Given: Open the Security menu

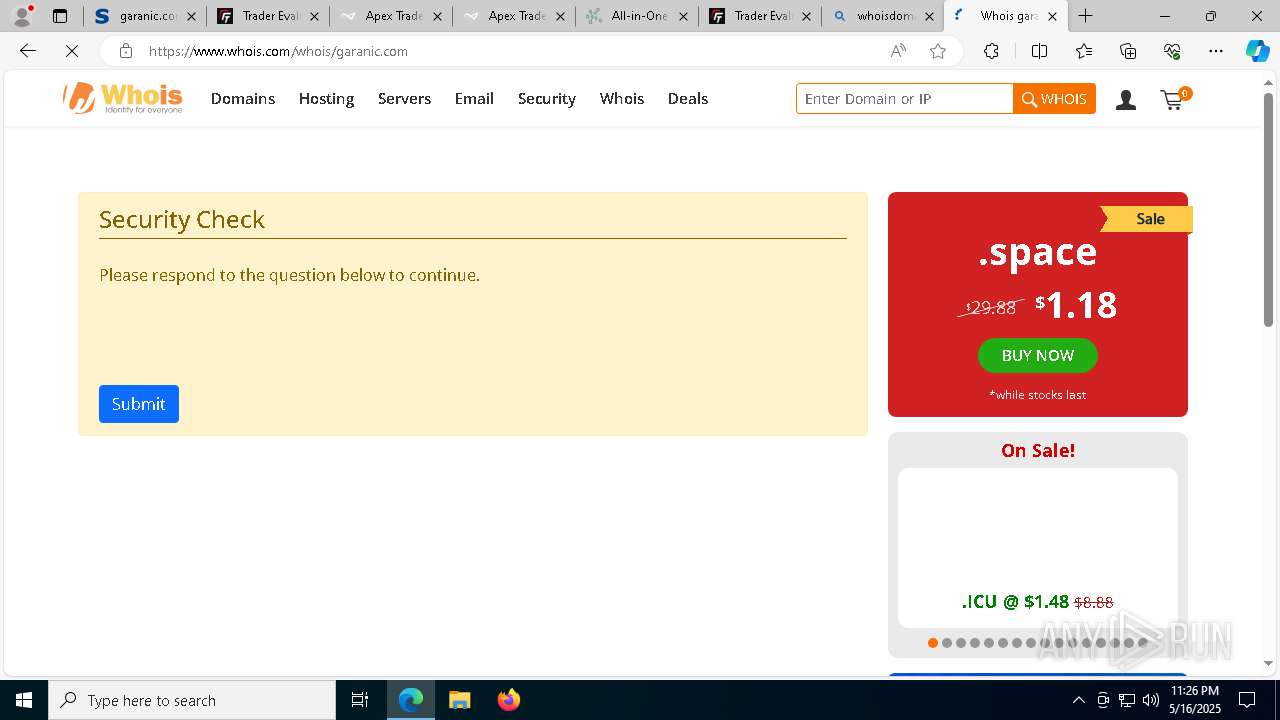Looking at the screenshot, I should coord(546,98).
